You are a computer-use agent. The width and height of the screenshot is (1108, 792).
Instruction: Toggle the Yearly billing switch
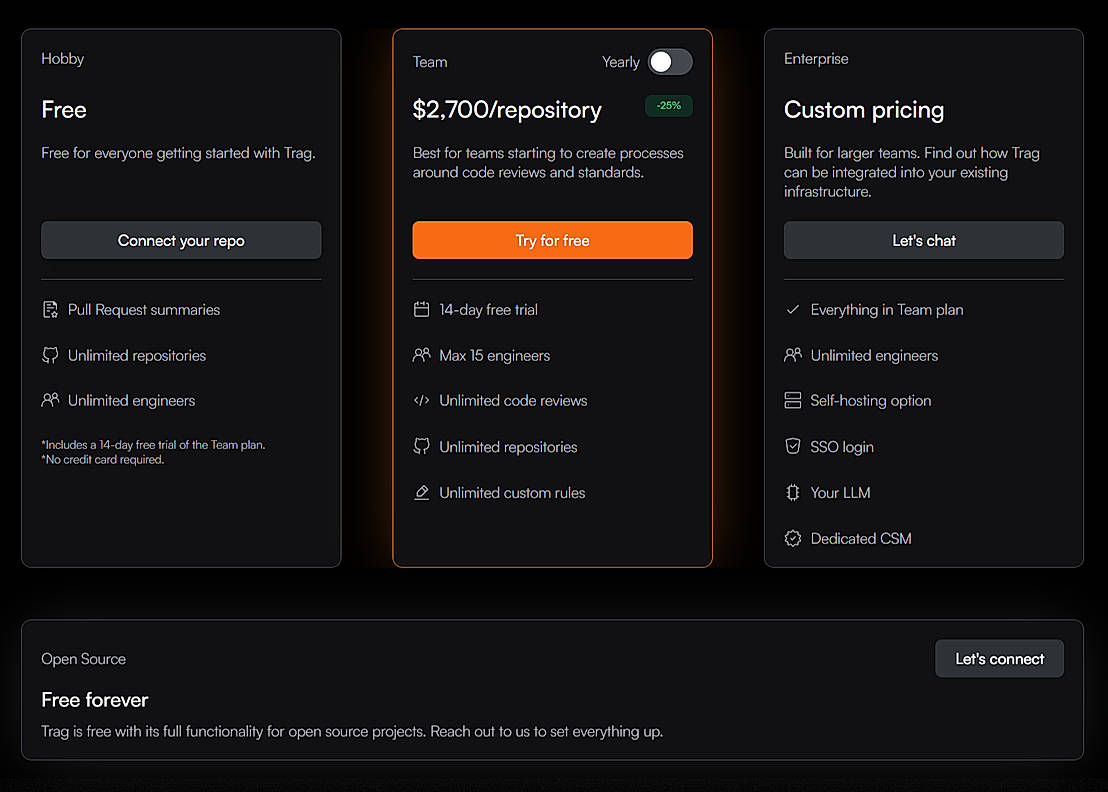(x=670, y=62)
